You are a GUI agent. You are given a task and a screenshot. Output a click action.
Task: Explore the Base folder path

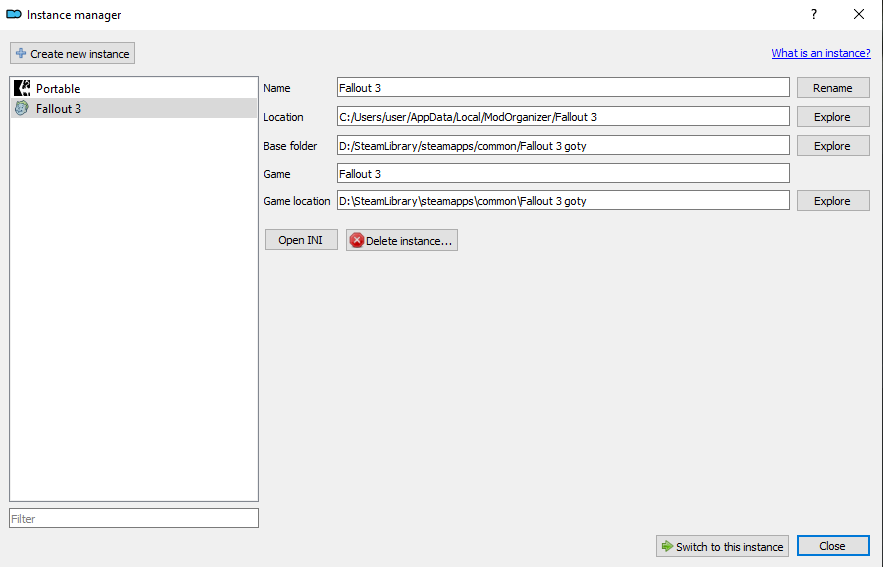833,146
